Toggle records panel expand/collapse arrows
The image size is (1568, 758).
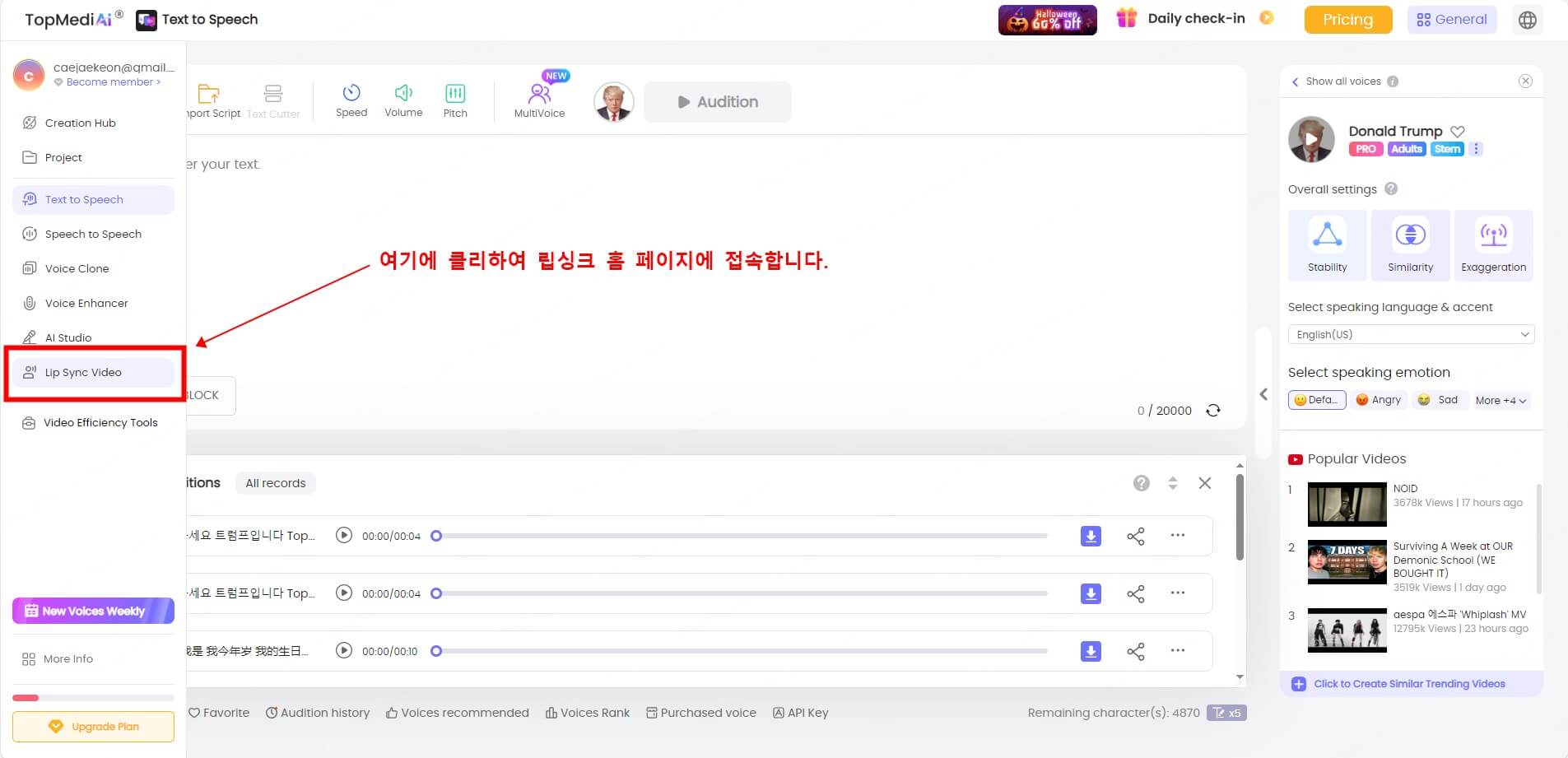tap(1173, 483)
